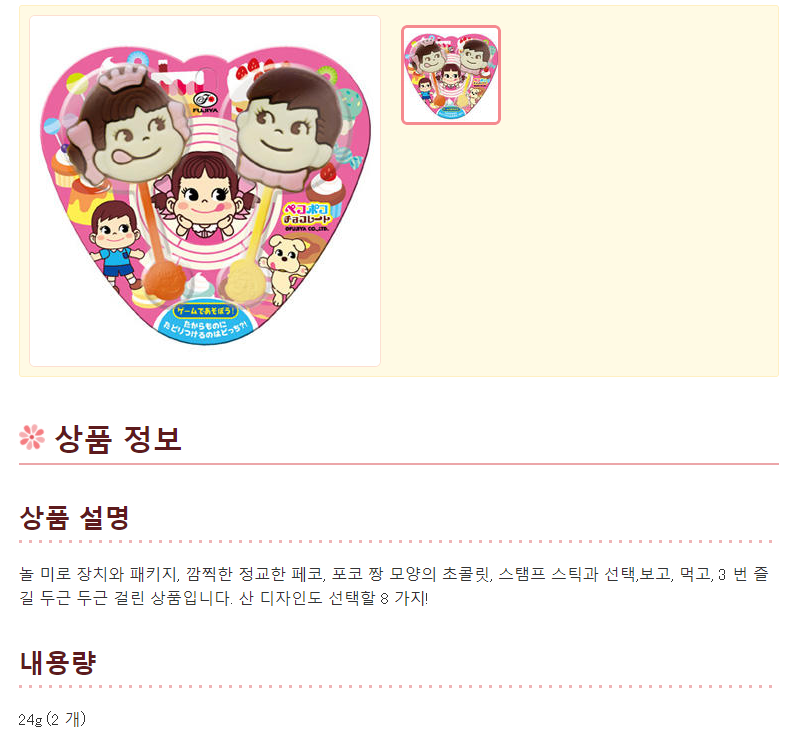Click the blue game banner at the heart's bottom
Viewport: 811px width, 750px height.
coord(205,321)
